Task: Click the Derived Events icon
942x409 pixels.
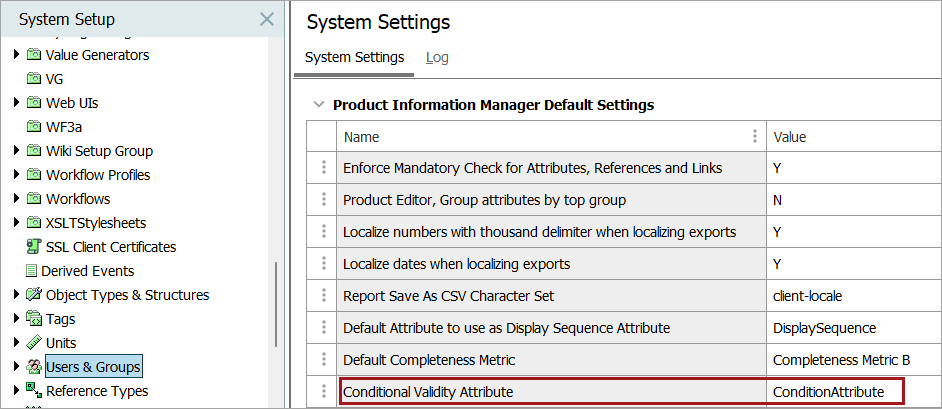Action: point(31,271)
